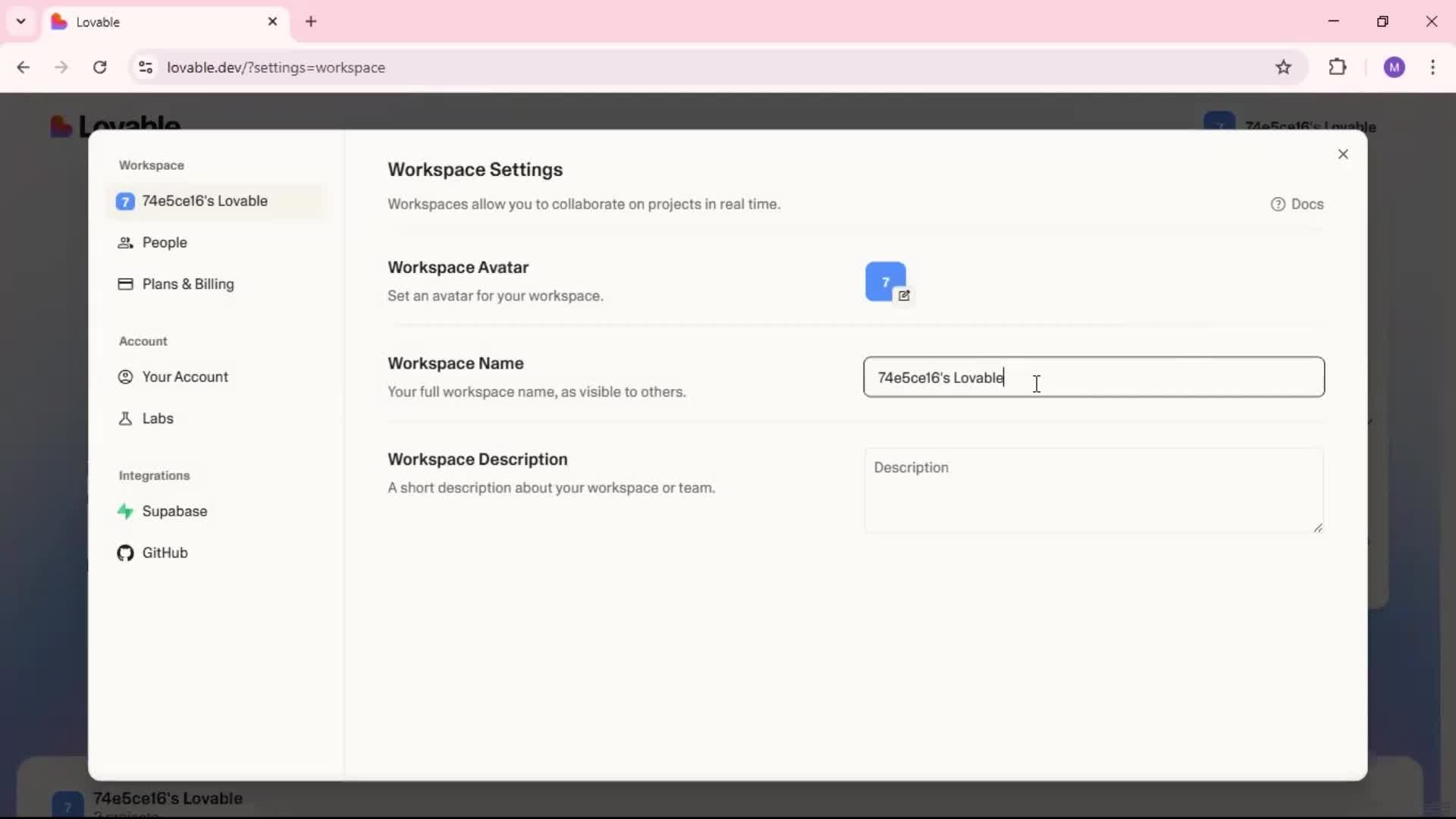Open Your Account settings

(216, 377)
